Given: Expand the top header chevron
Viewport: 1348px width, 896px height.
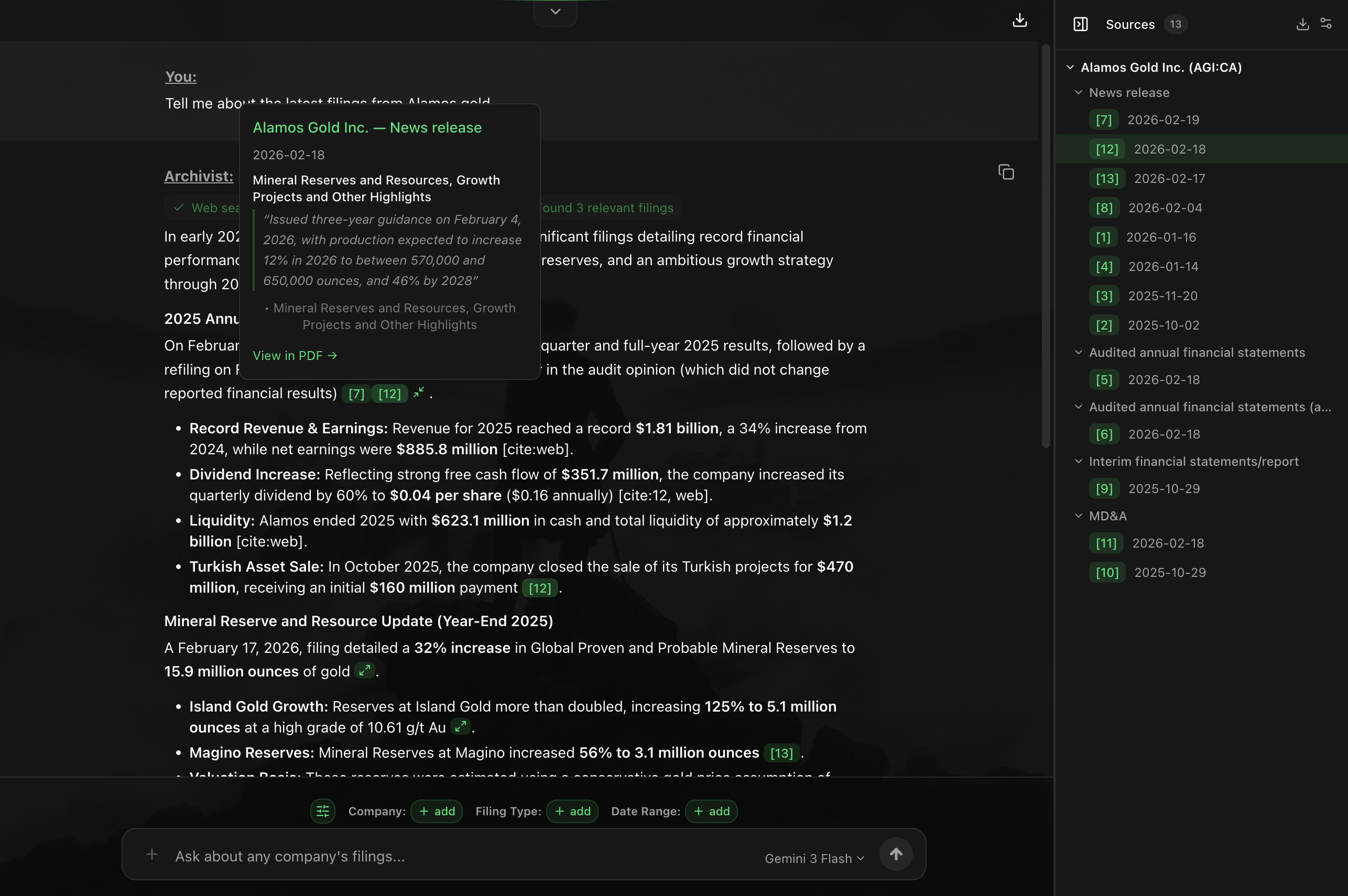Looking at the screenshot, I should (x=555, y=12).
